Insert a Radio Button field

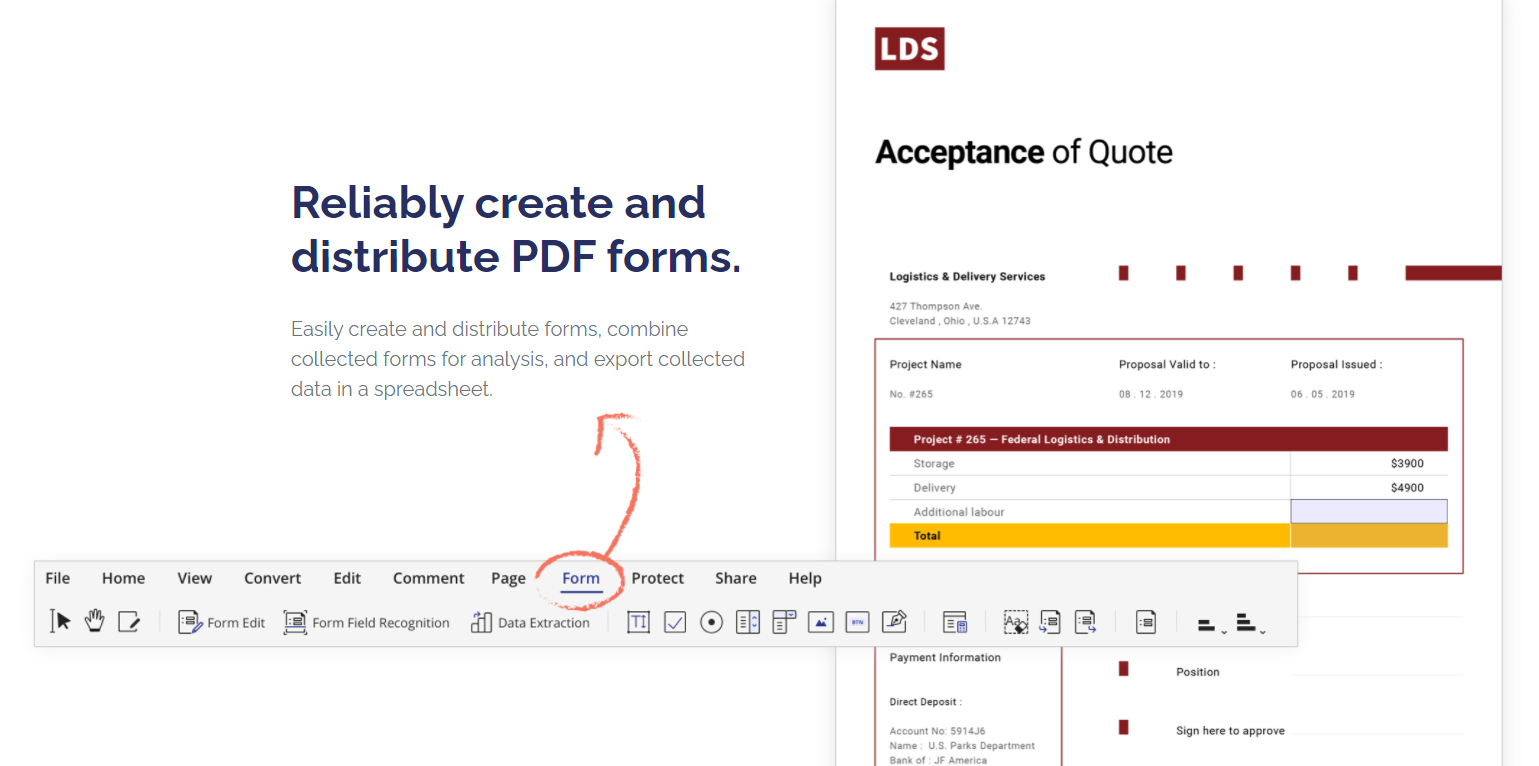710,622
